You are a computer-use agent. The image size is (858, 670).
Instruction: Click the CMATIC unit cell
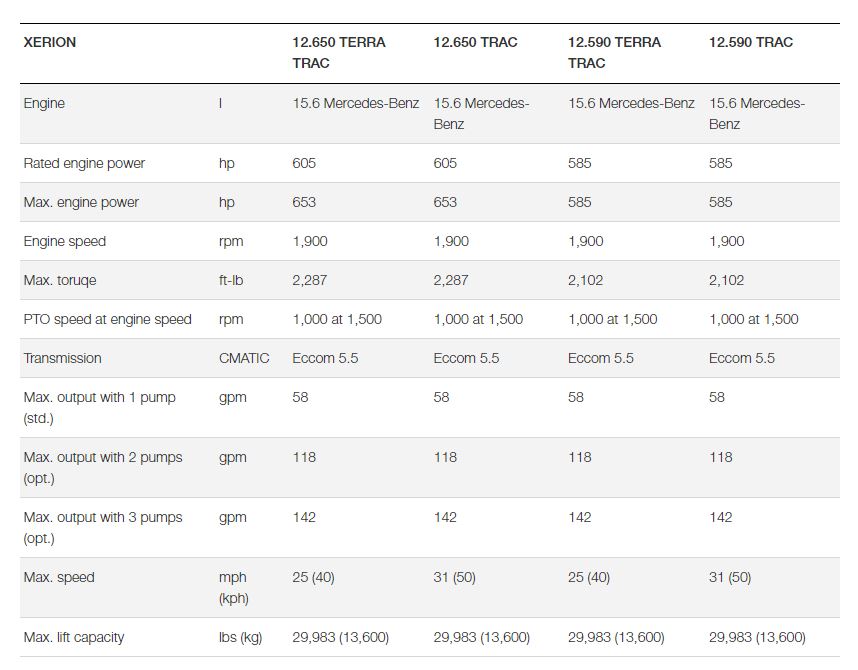pos(244,358)
